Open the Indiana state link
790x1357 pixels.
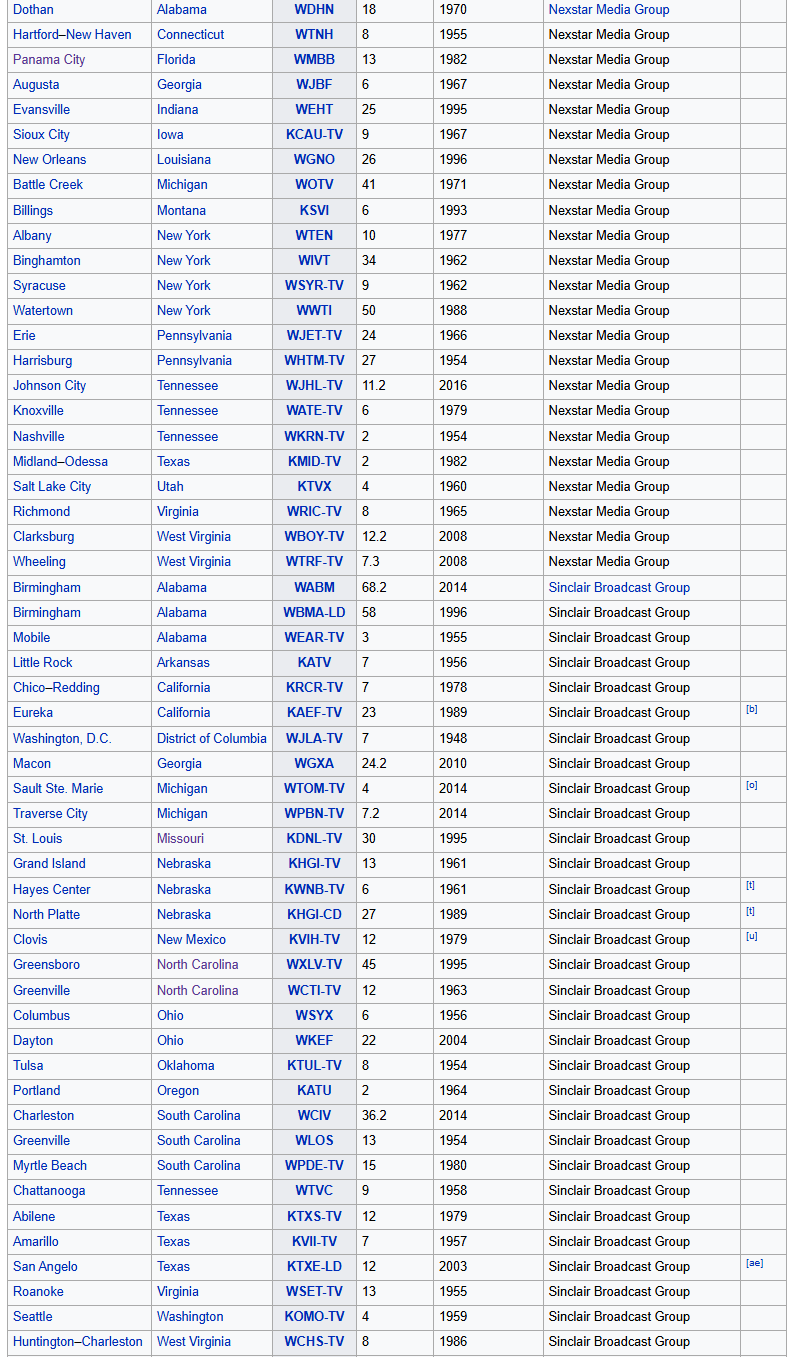click(177, 109)
